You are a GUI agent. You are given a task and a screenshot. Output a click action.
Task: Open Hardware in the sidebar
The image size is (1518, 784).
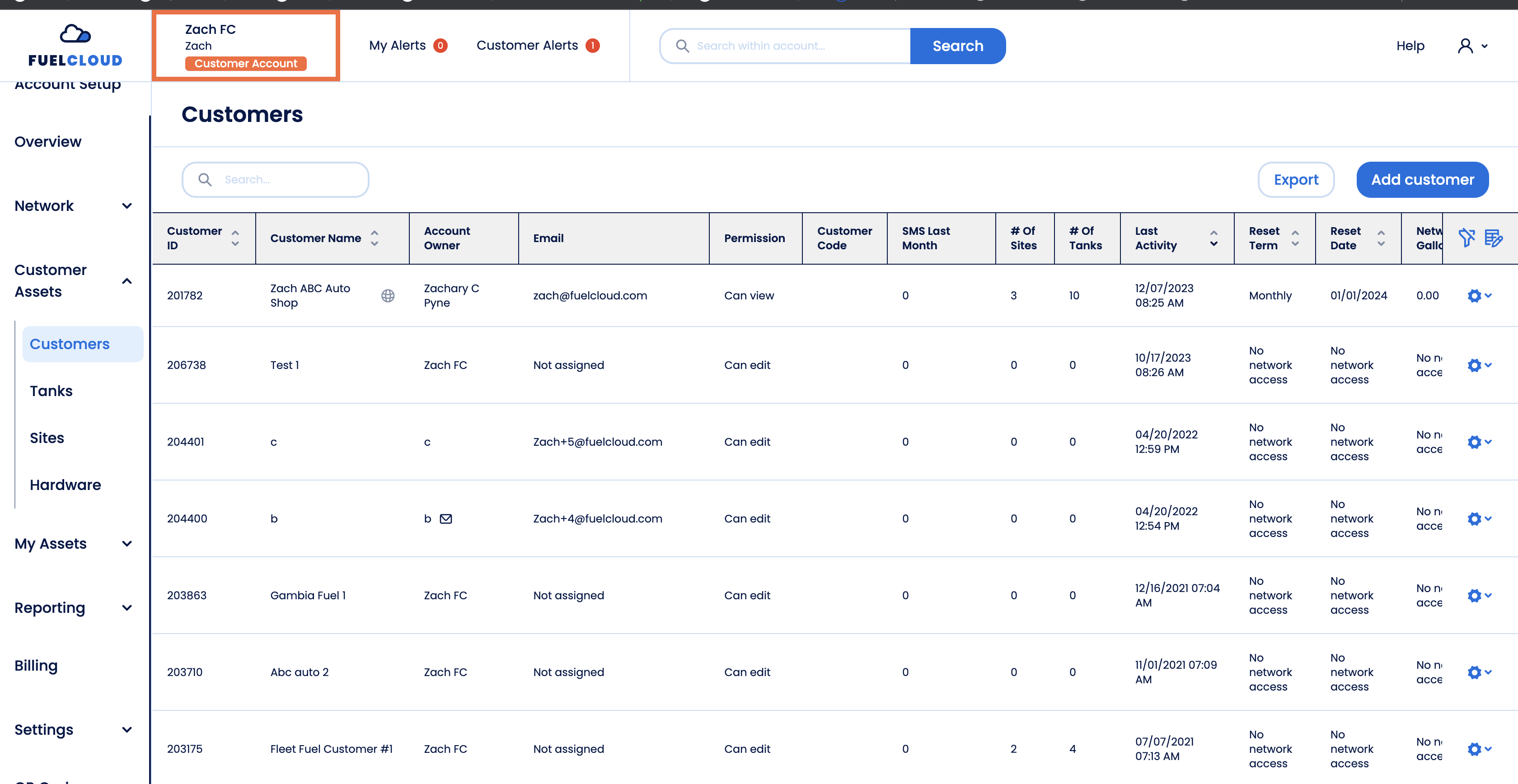coord(66,485)
